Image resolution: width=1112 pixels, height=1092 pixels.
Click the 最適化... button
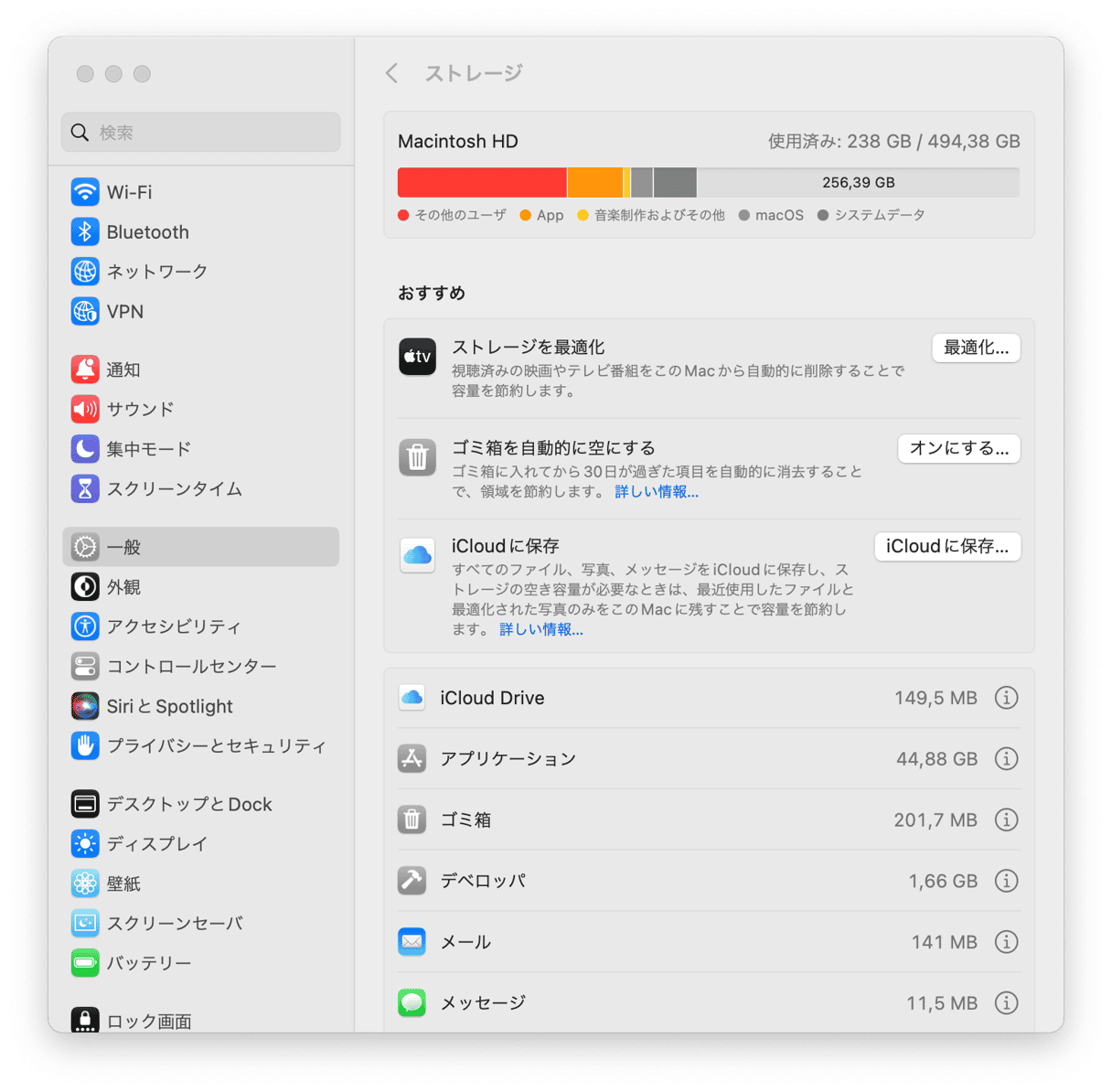coord(976,348)
